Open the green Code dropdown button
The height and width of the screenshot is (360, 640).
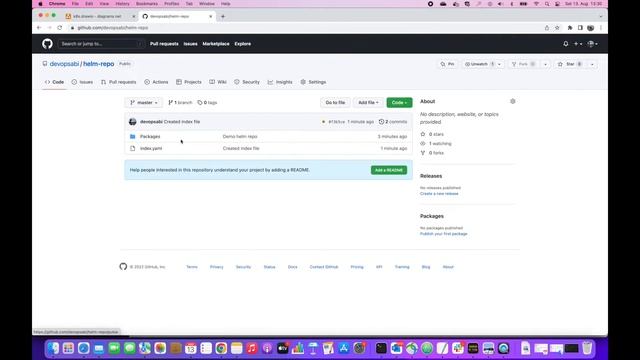tap(399, 103)
